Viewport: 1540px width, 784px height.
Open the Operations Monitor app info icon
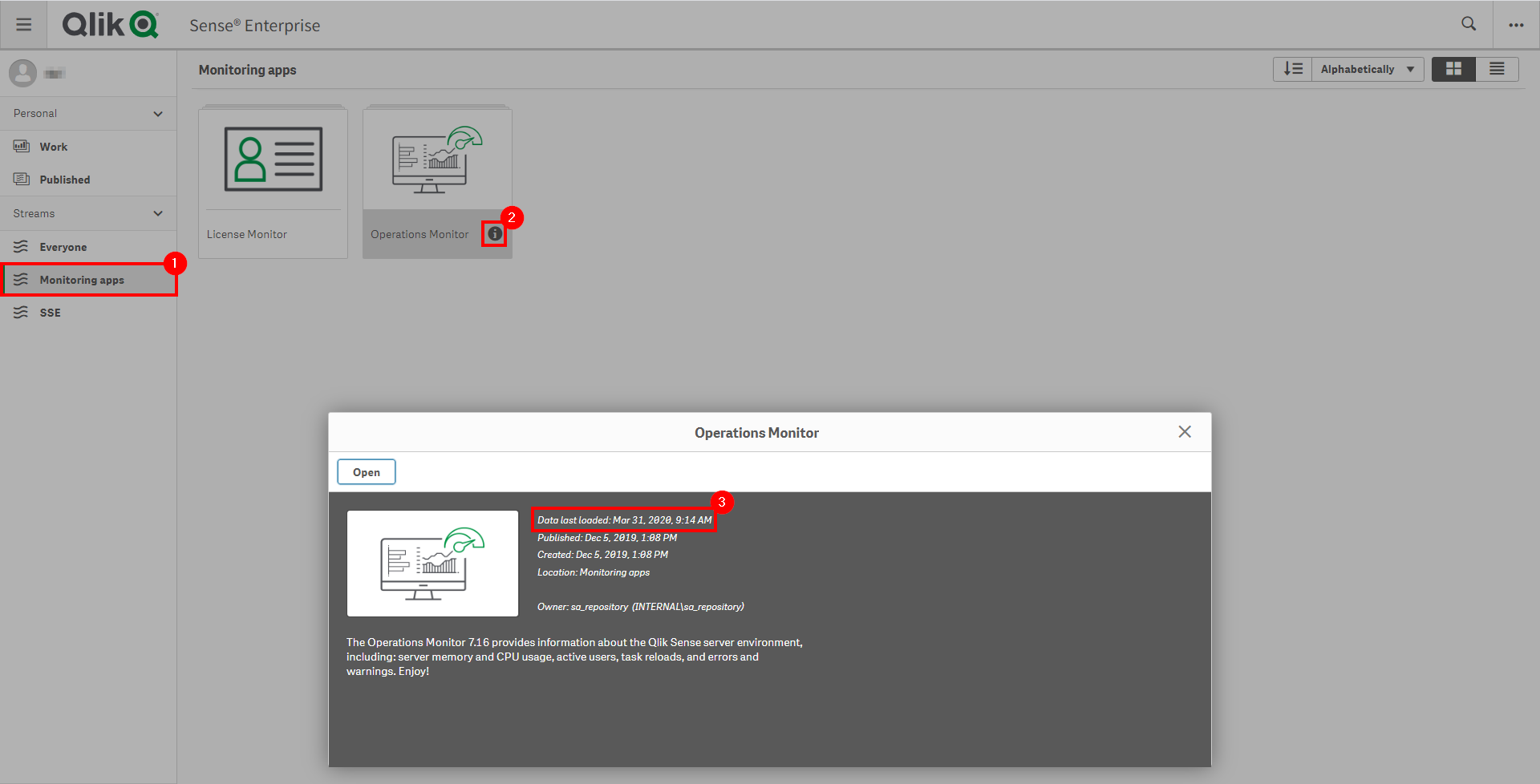point(494,233)
